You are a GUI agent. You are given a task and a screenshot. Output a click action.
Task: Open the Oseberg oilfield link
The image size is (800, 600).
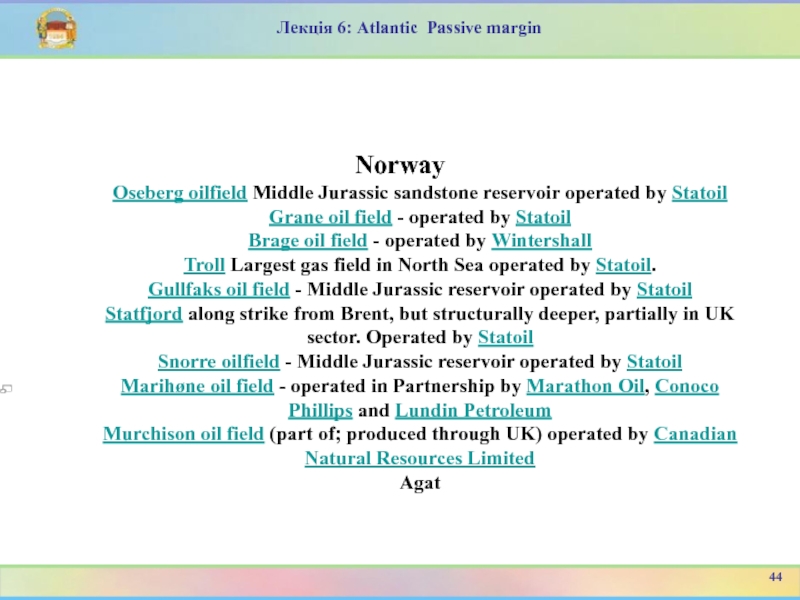pyautogui.click(x=180, y=193)
